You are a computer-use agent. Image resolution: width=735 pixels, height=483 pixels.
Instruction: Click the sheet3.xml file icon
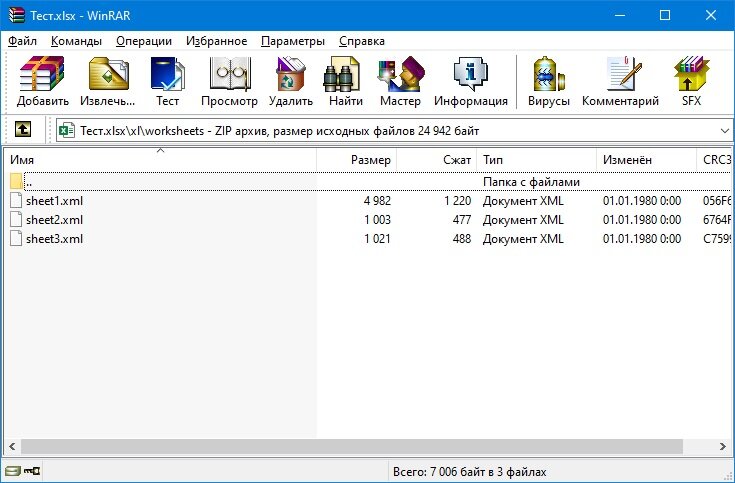tap(16, 238)
